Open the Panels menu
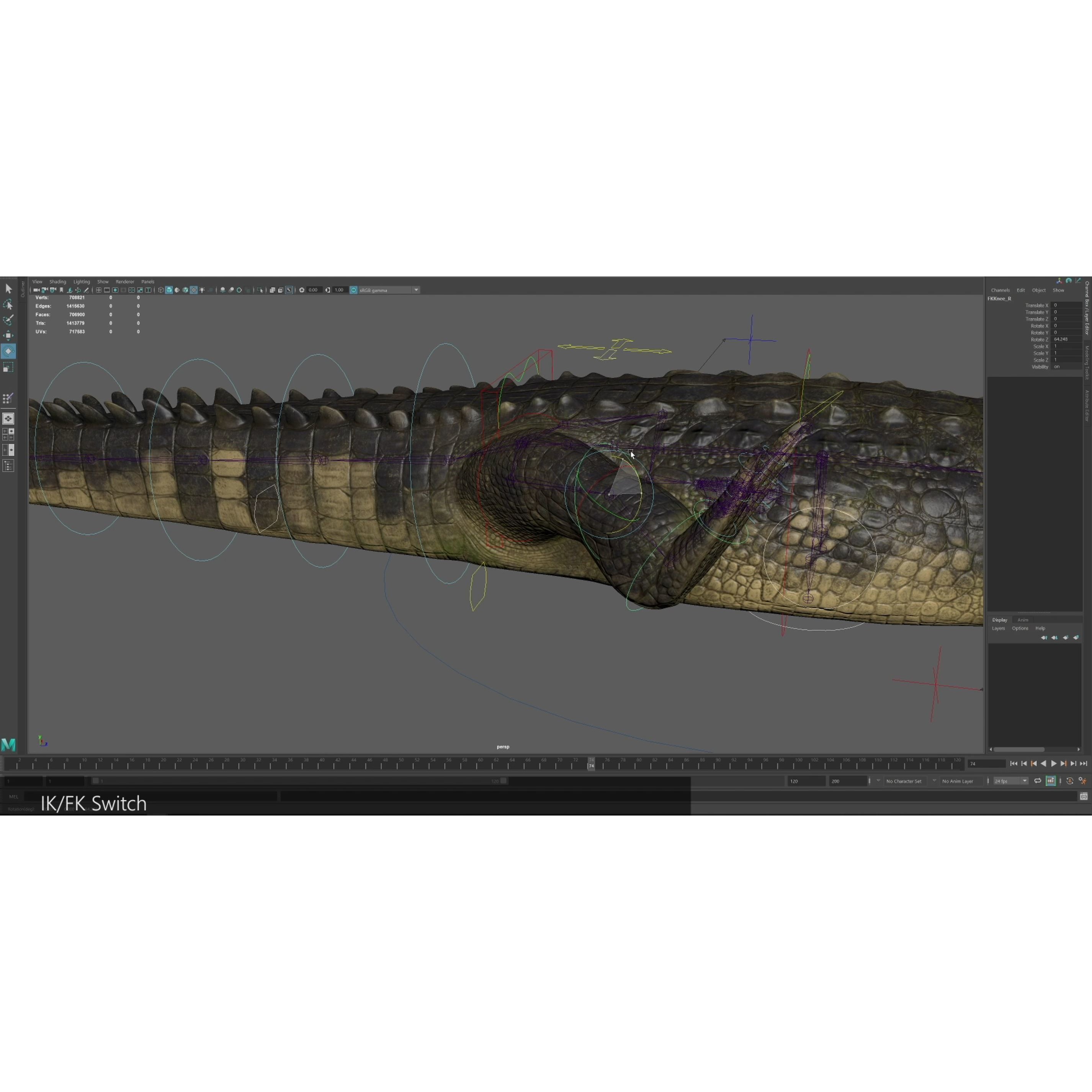 [x=148, y=281]
